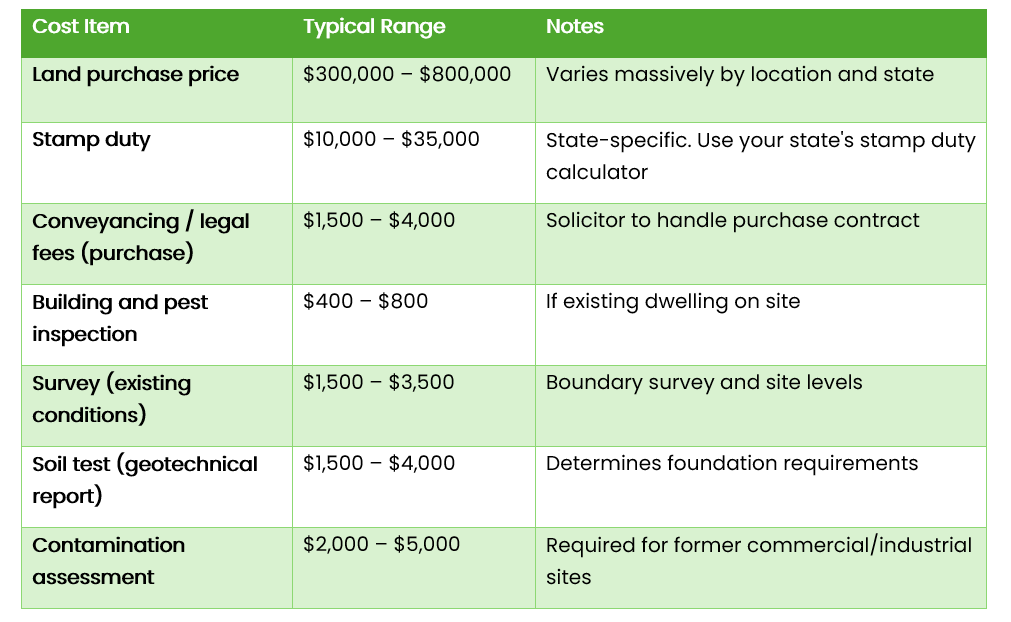Select the "Contamination assessment" cell
This screenshot has width=1011, height=622.
coord(108,561)
